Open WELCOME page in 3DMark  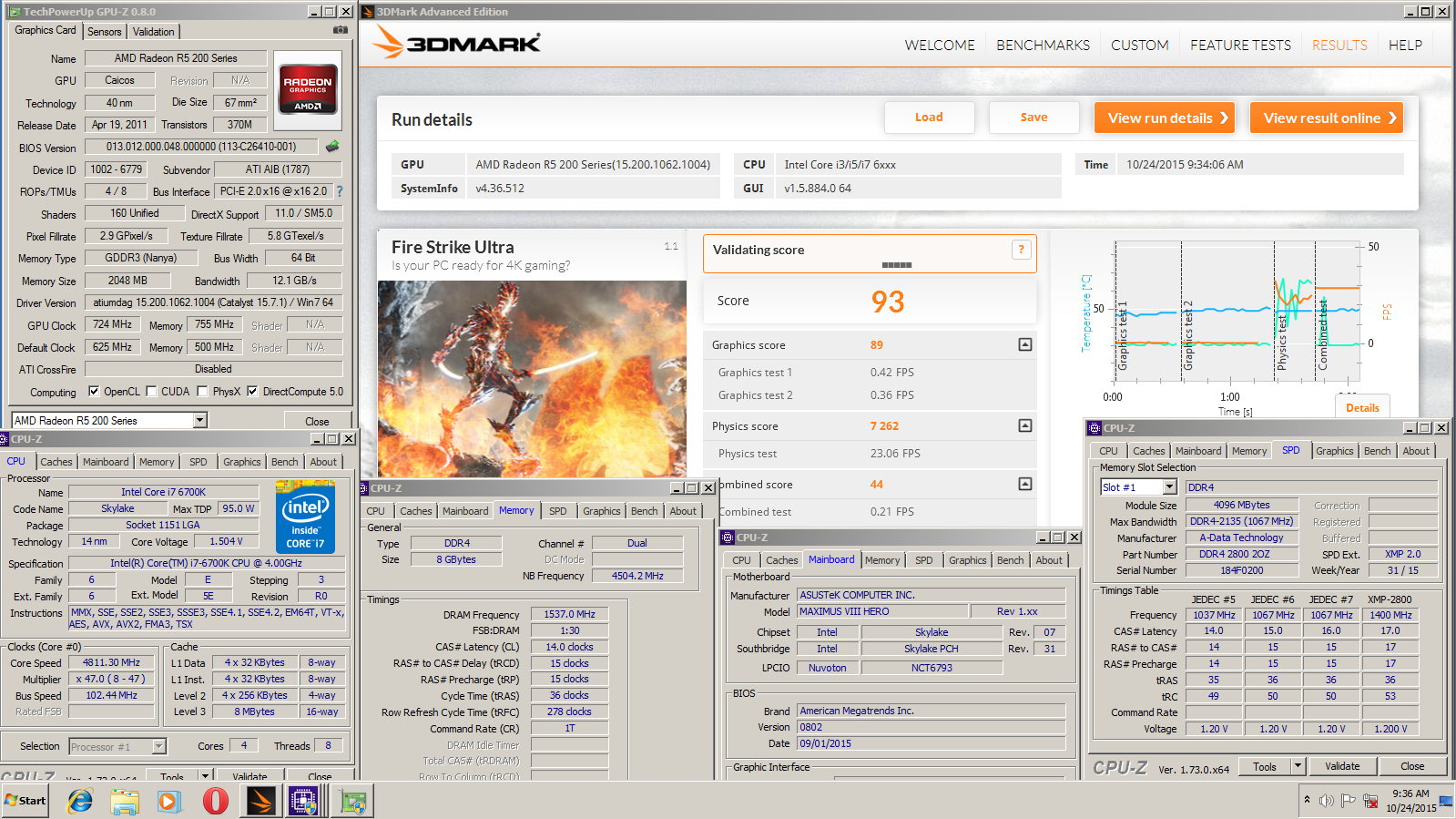(940, 45)
